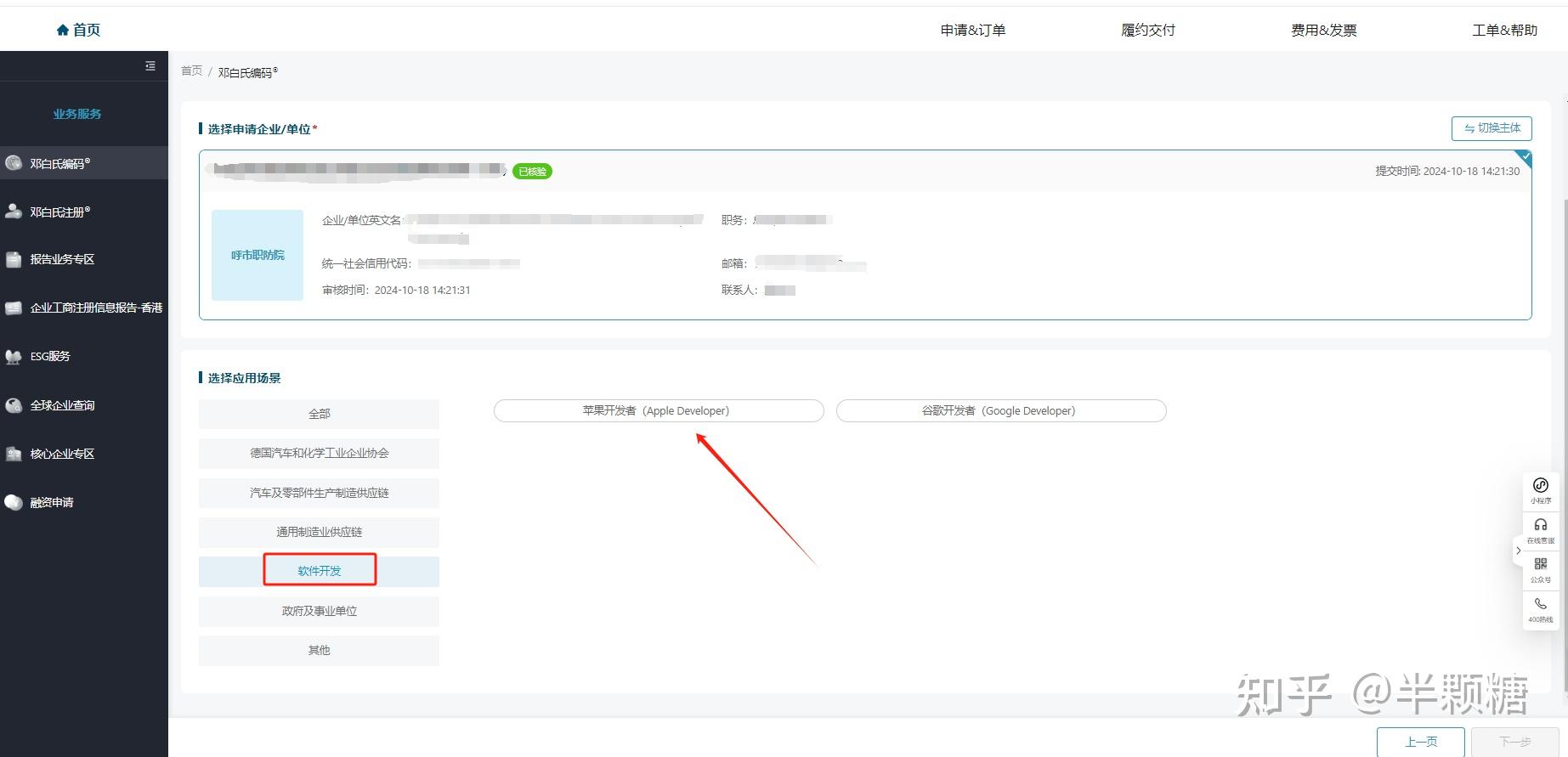Toggle the selected enterprise card checkmark

pos(1525,157)
